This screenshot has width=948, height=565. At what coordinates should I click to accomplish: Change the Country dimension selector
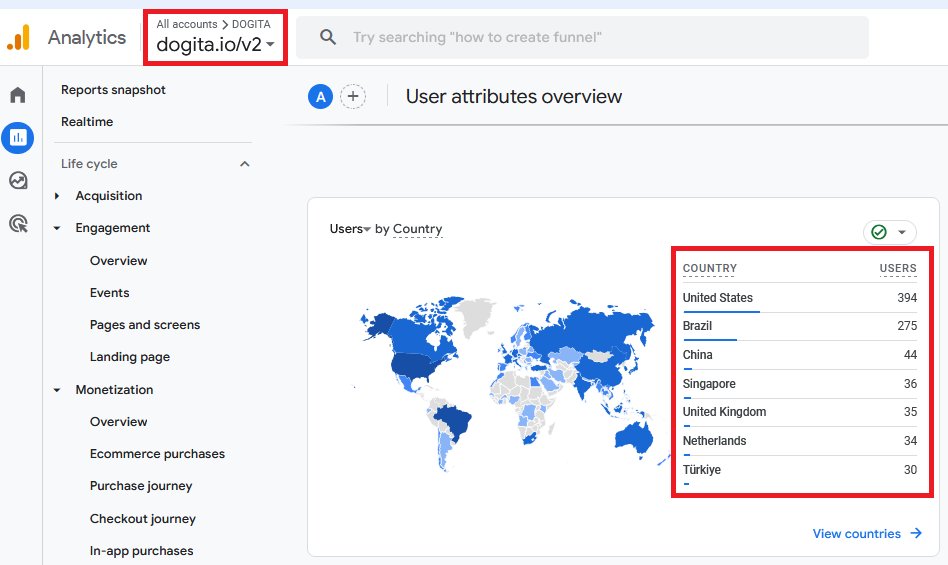418,229
